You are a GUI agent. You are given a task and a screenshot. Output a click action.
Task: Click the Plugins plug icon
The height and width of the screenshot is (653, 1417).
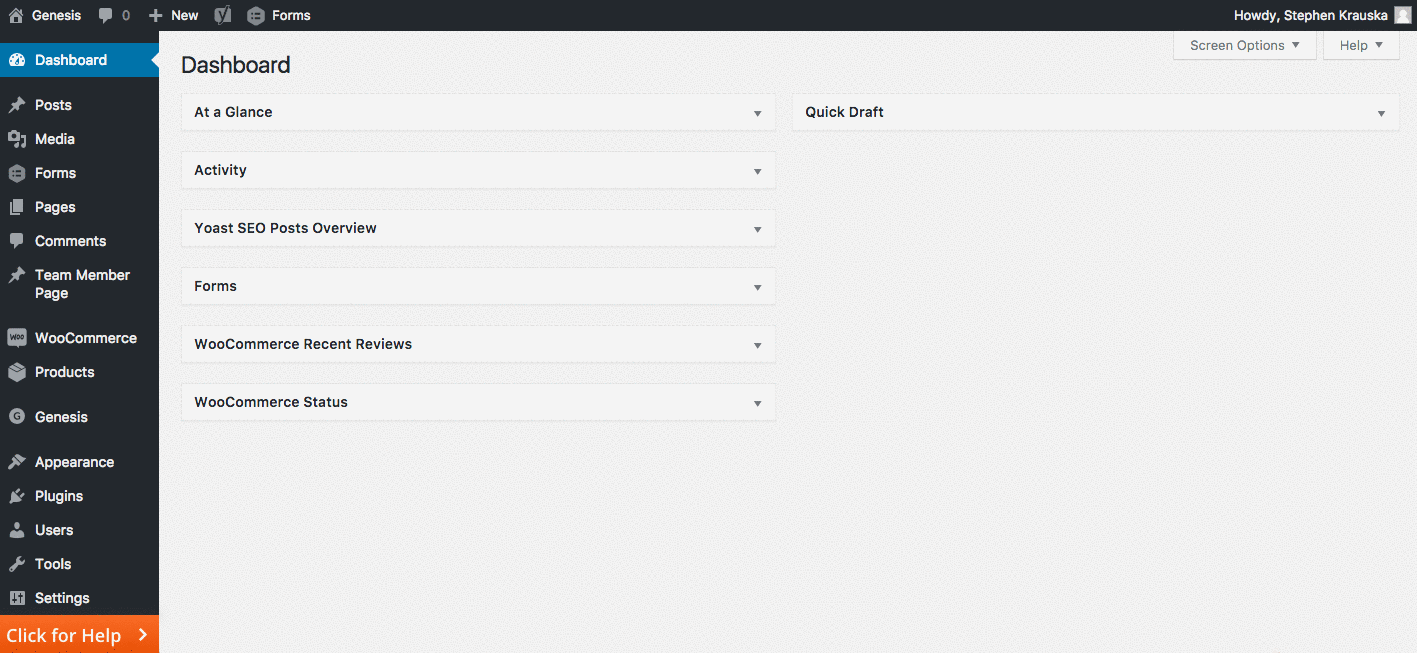pyautogui.click(x=18, y=496)
